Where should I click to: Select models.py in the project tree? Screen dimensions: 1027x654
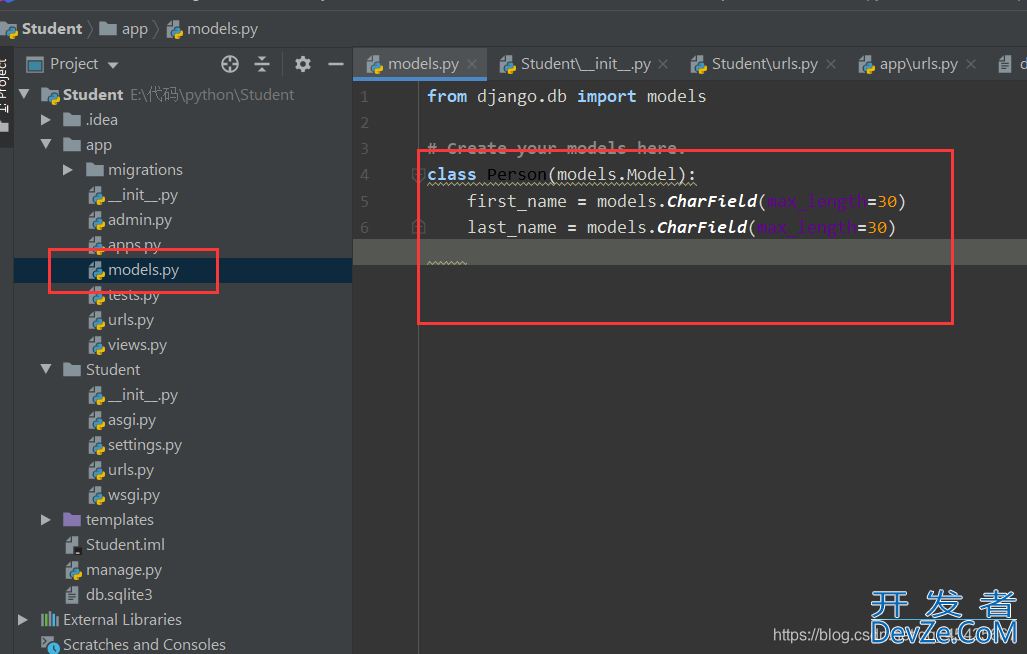click(143, 270)
